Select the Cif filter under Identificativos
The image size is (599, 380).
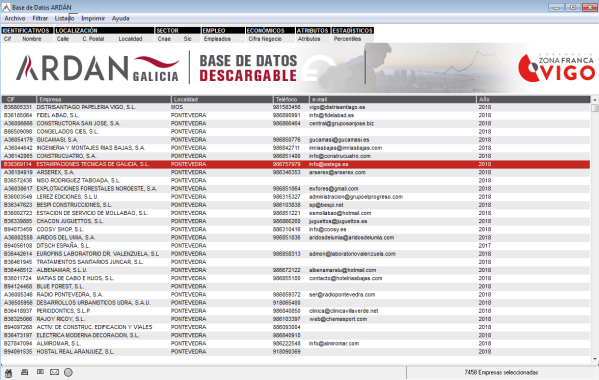point(8,39)
